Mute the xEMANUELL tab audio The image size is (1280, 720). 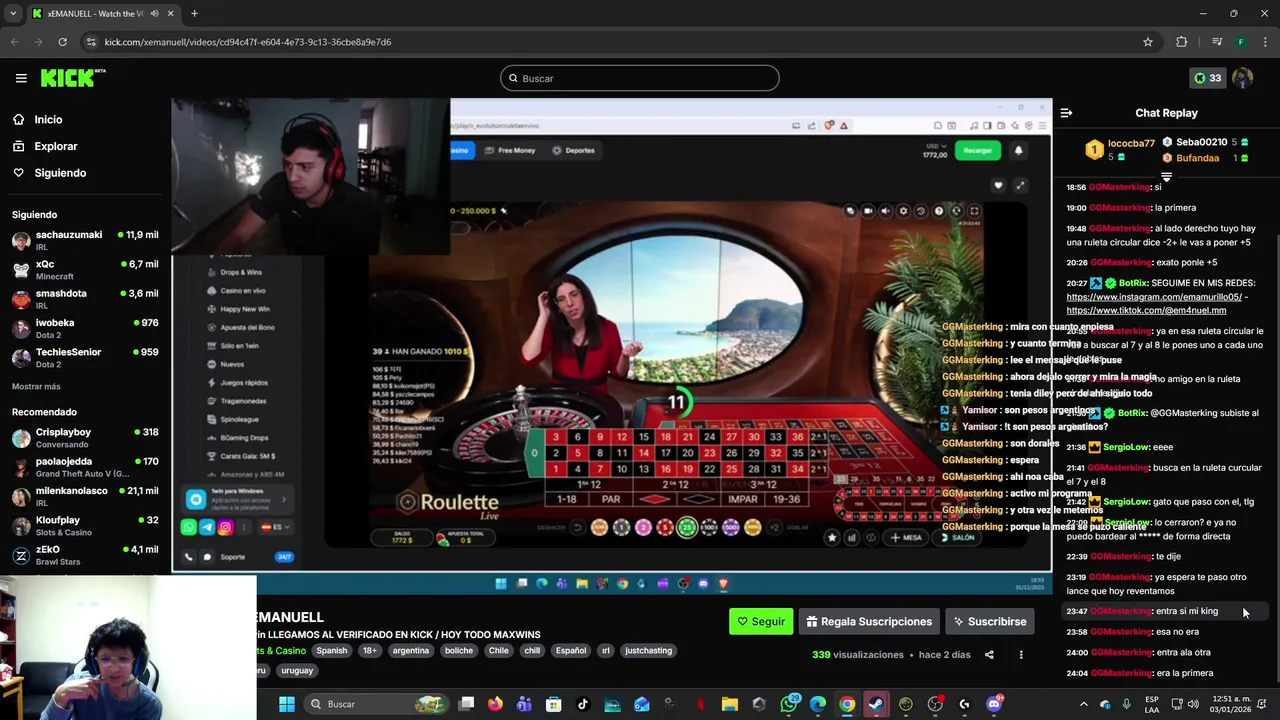coord(154,14)
